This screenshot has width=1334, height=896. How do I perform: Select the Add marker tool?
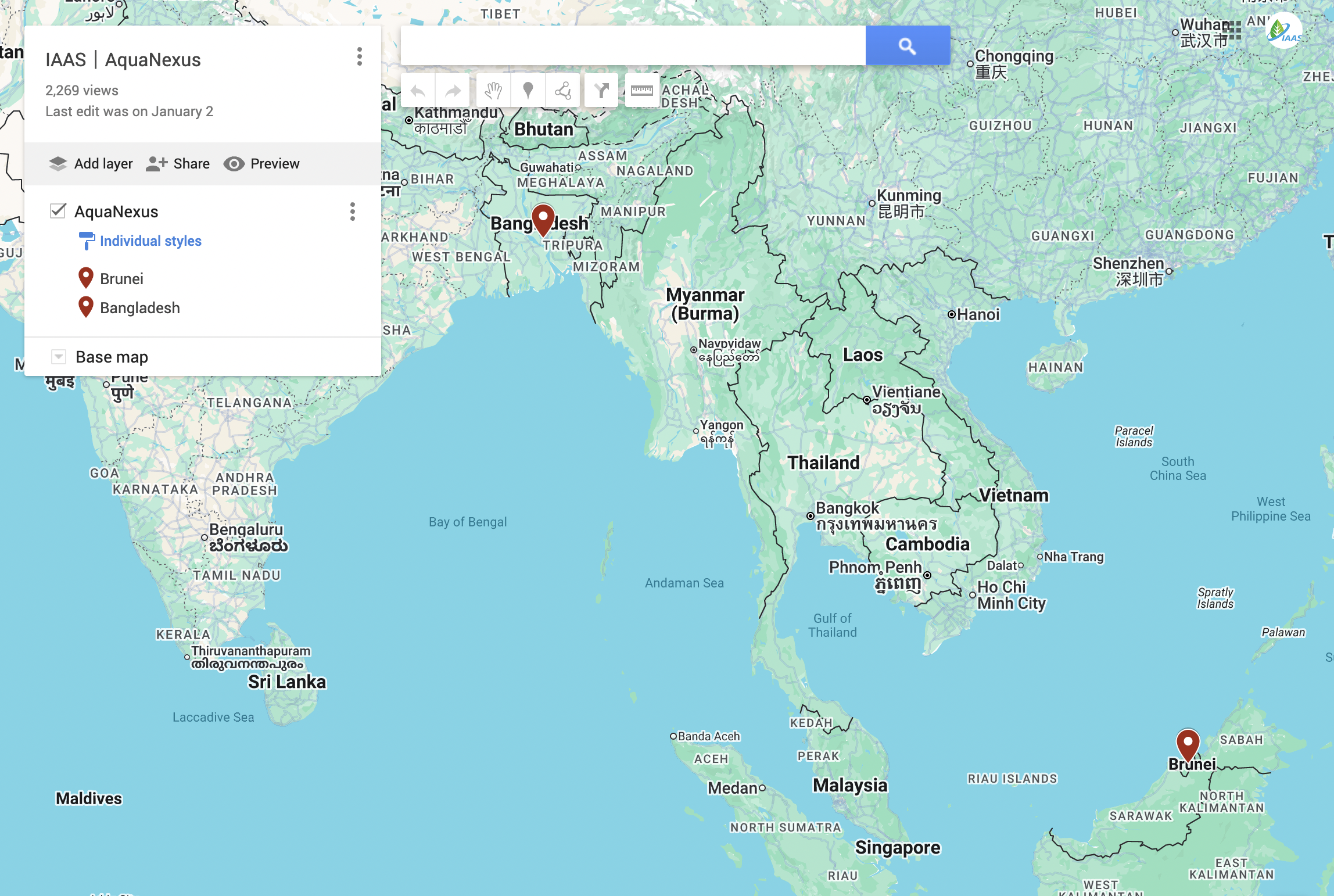pyautogui.click(x=528, y=90)
